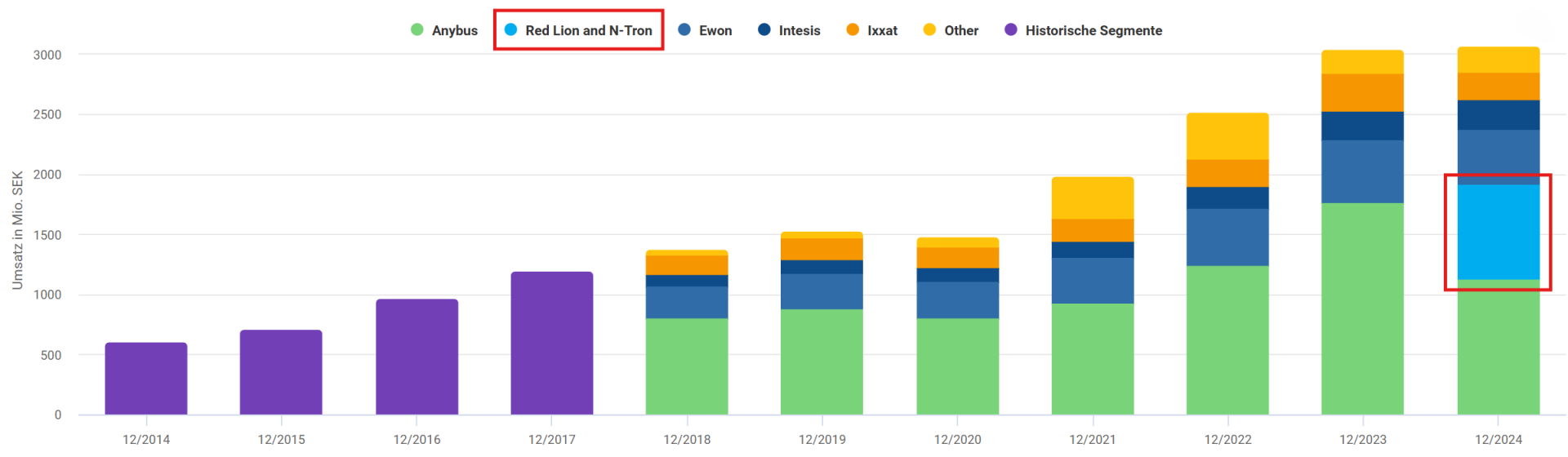Select orange Ixxat segment in 12/2021 bar
1568x457 pixels.
click(x=1093, y=230)
